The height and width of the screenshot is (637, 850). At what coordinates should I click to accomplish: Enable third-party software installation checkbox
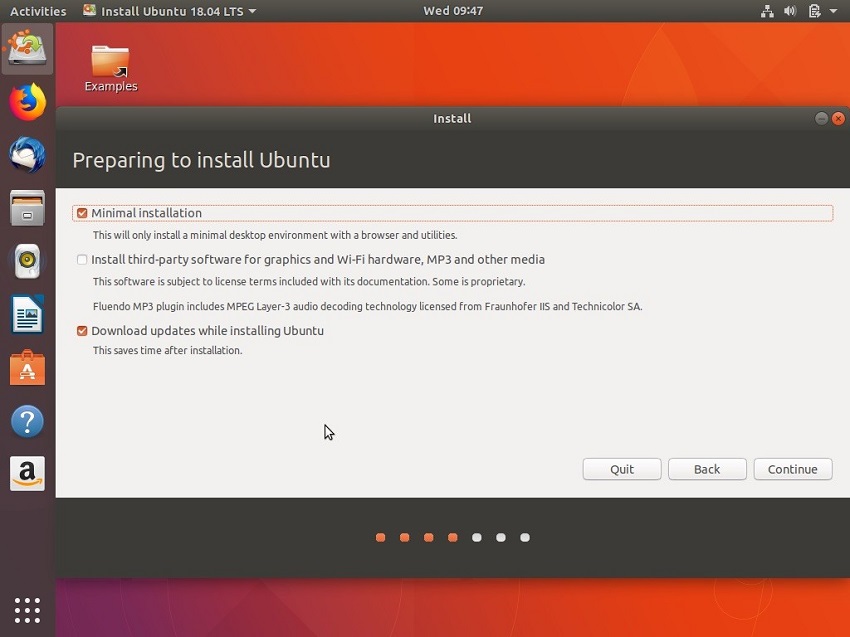click(82, 260)
